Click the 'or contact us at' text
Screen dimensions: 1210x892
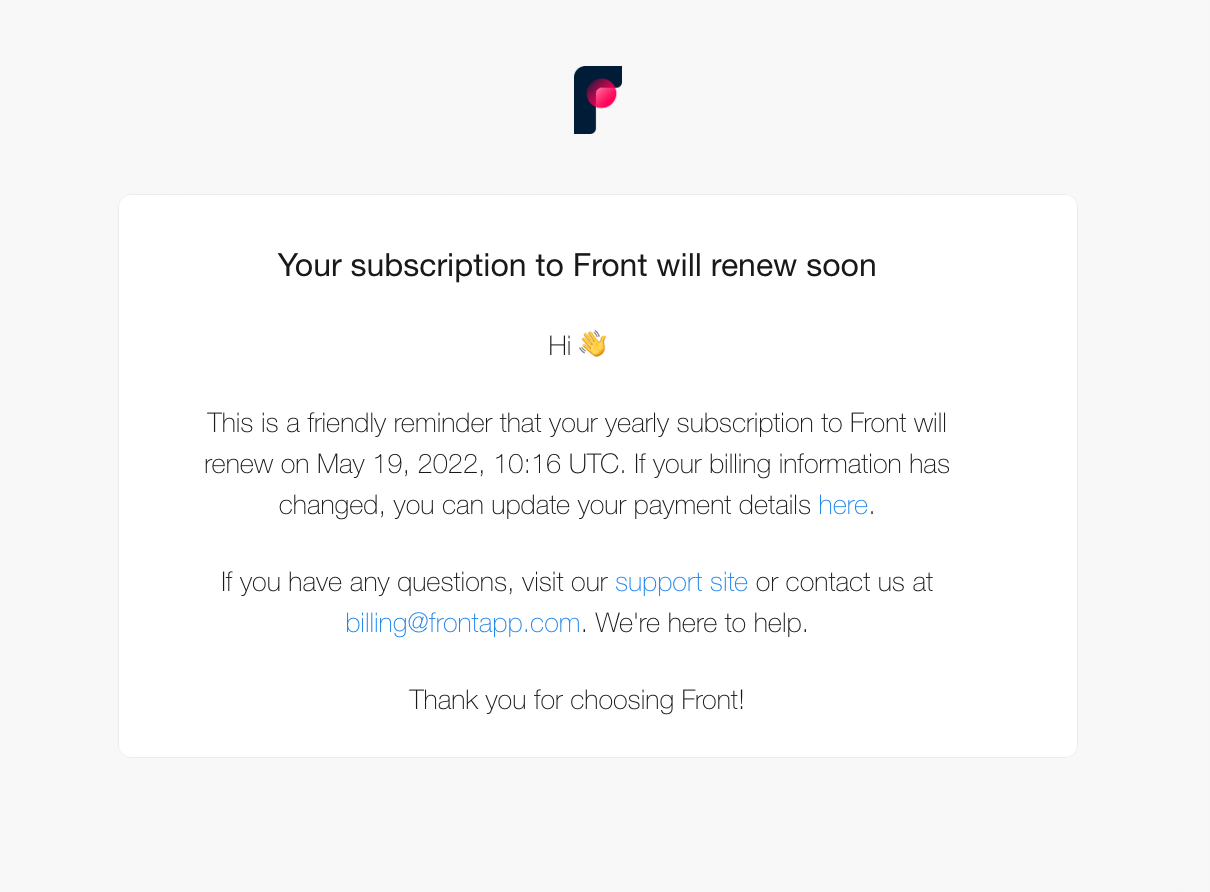pos(844,582)
